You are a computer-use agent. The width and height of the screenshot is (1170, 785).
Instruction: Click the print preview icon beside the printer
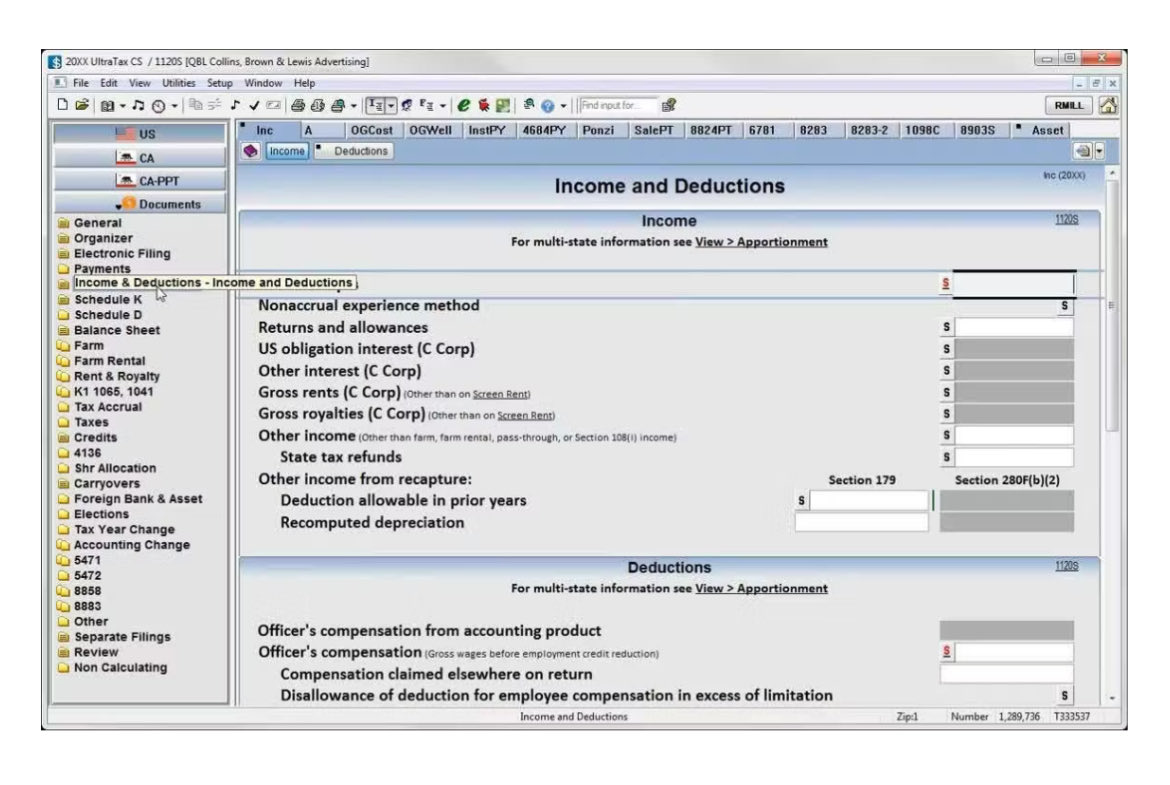317,105
